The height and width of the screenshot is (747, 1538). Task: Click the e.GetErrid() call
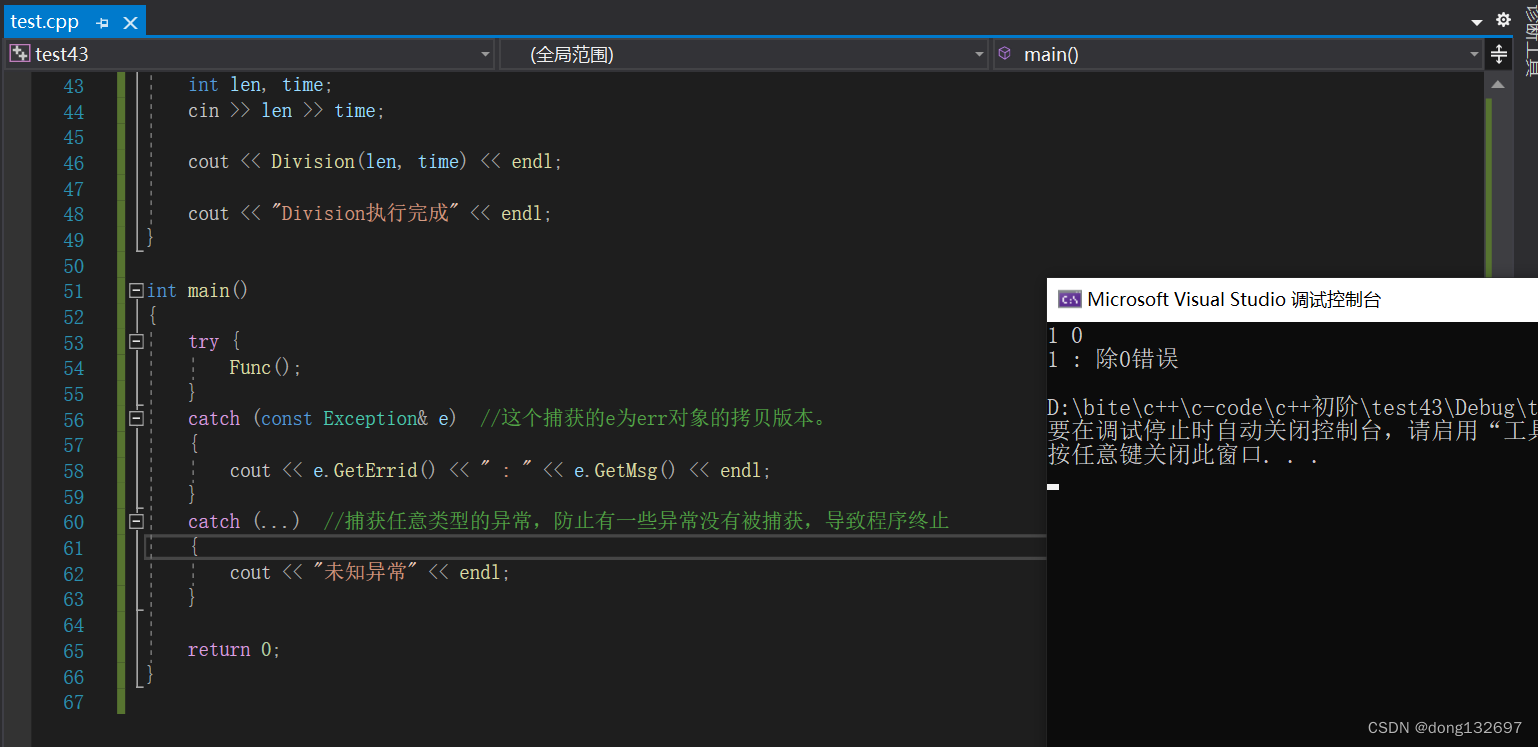pos(375,471)
